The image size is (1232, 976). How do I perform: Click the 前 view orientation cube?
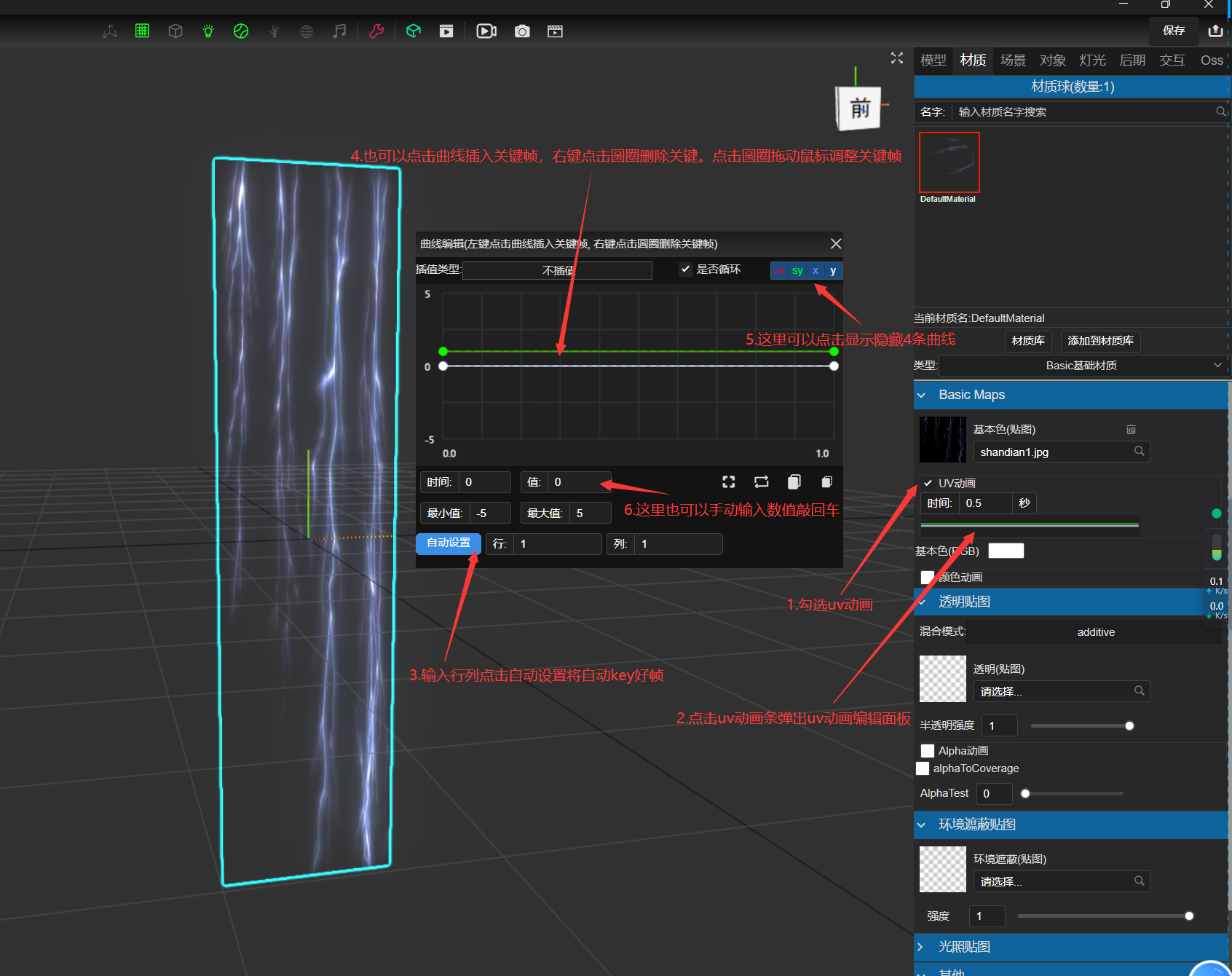859,108
